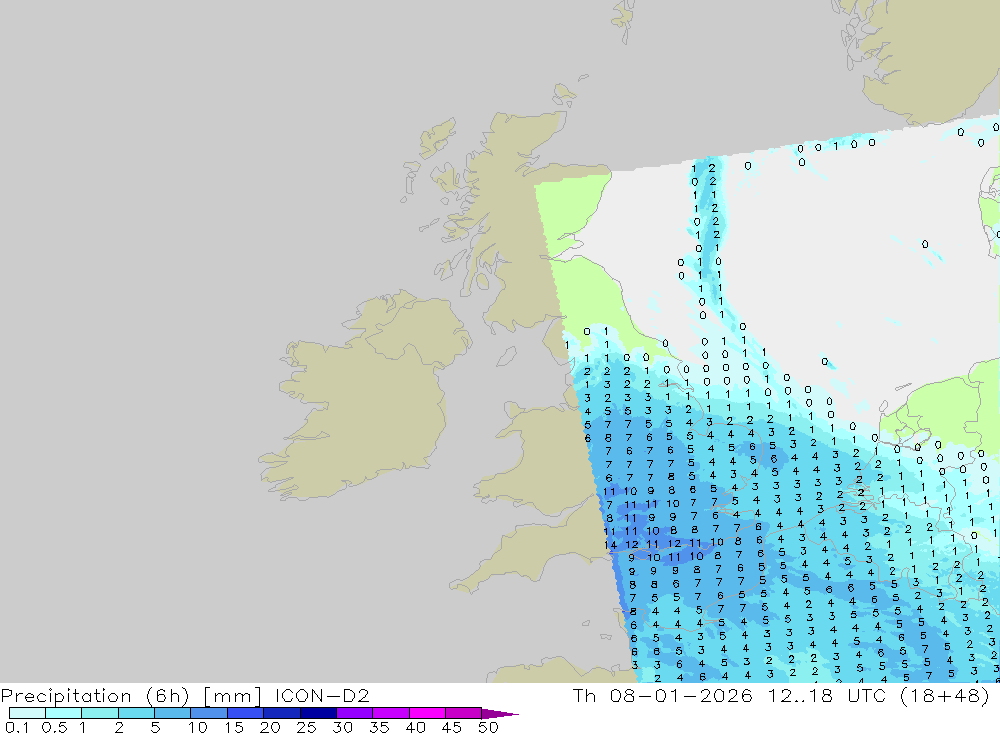Select the 30–35 mm violet legend swatch
The image size is (1000, 733).
pos(355,713)
